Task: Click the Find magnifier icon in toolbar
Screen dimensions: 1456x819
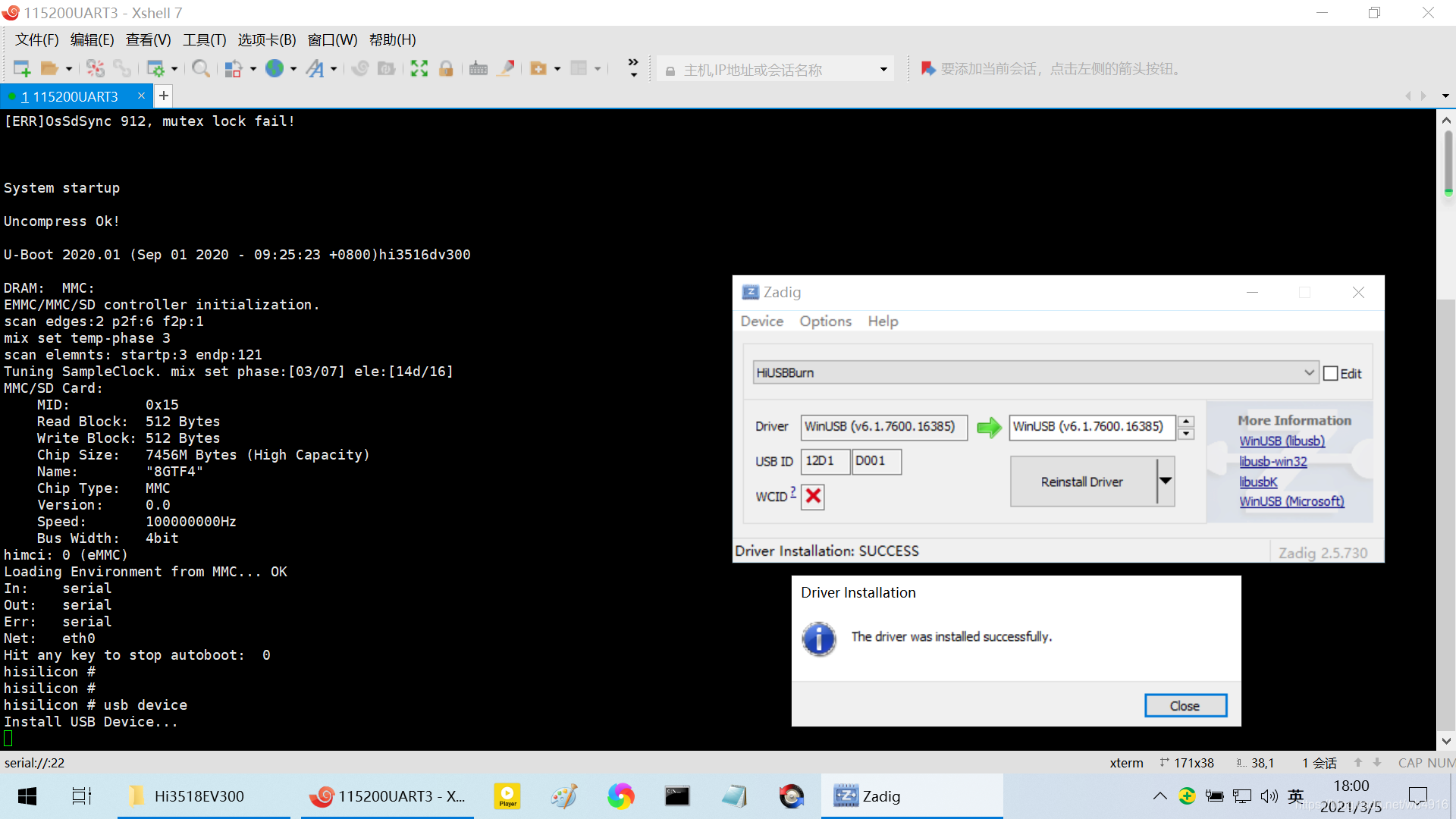Action: 200,69
